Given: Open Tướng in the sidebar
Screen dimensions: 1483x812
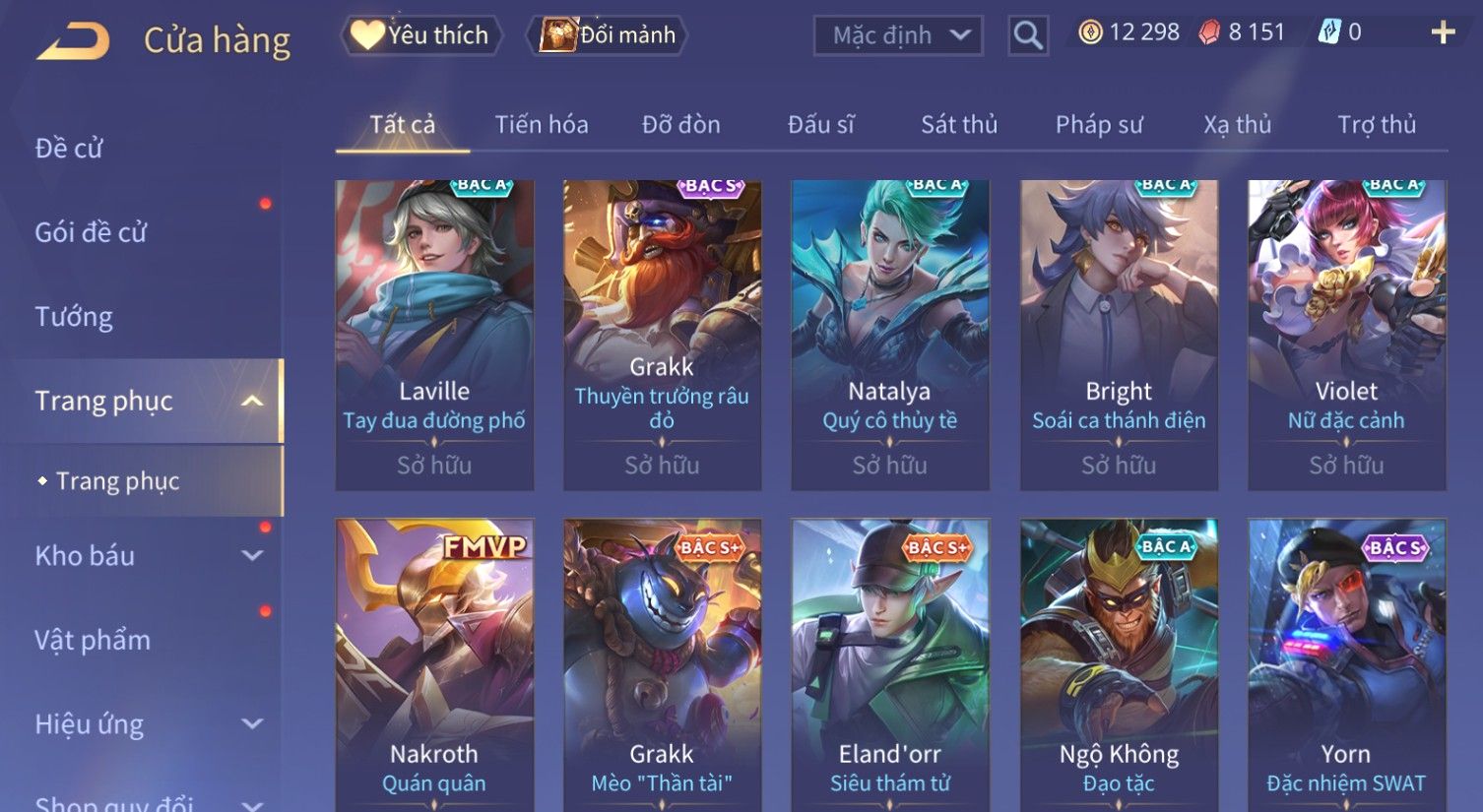Looking at the screenshot, I should [74, 317].
